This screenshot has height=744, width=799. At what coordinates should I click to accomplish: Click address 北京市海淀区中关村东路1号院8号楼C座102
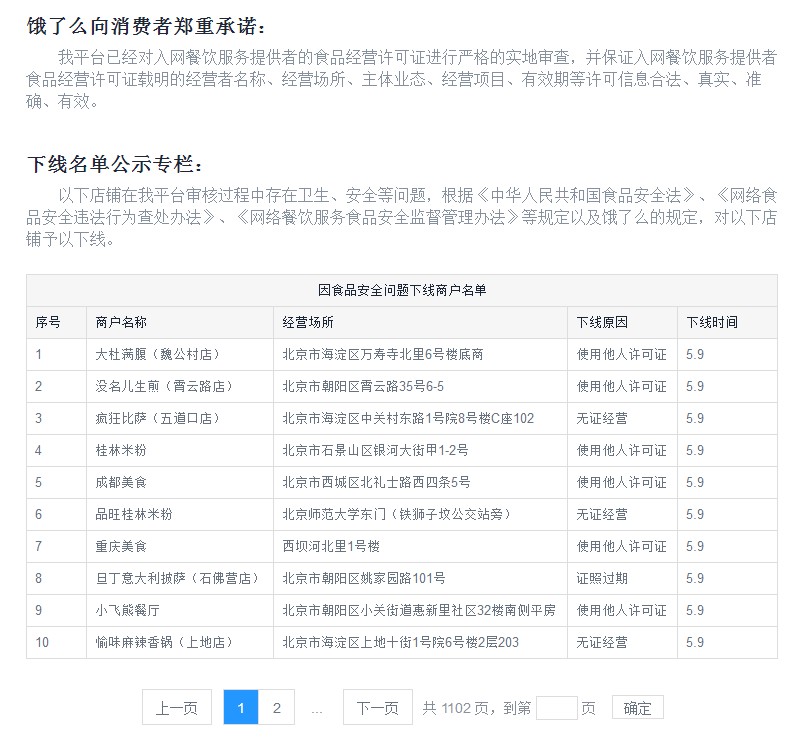(408, 418)
